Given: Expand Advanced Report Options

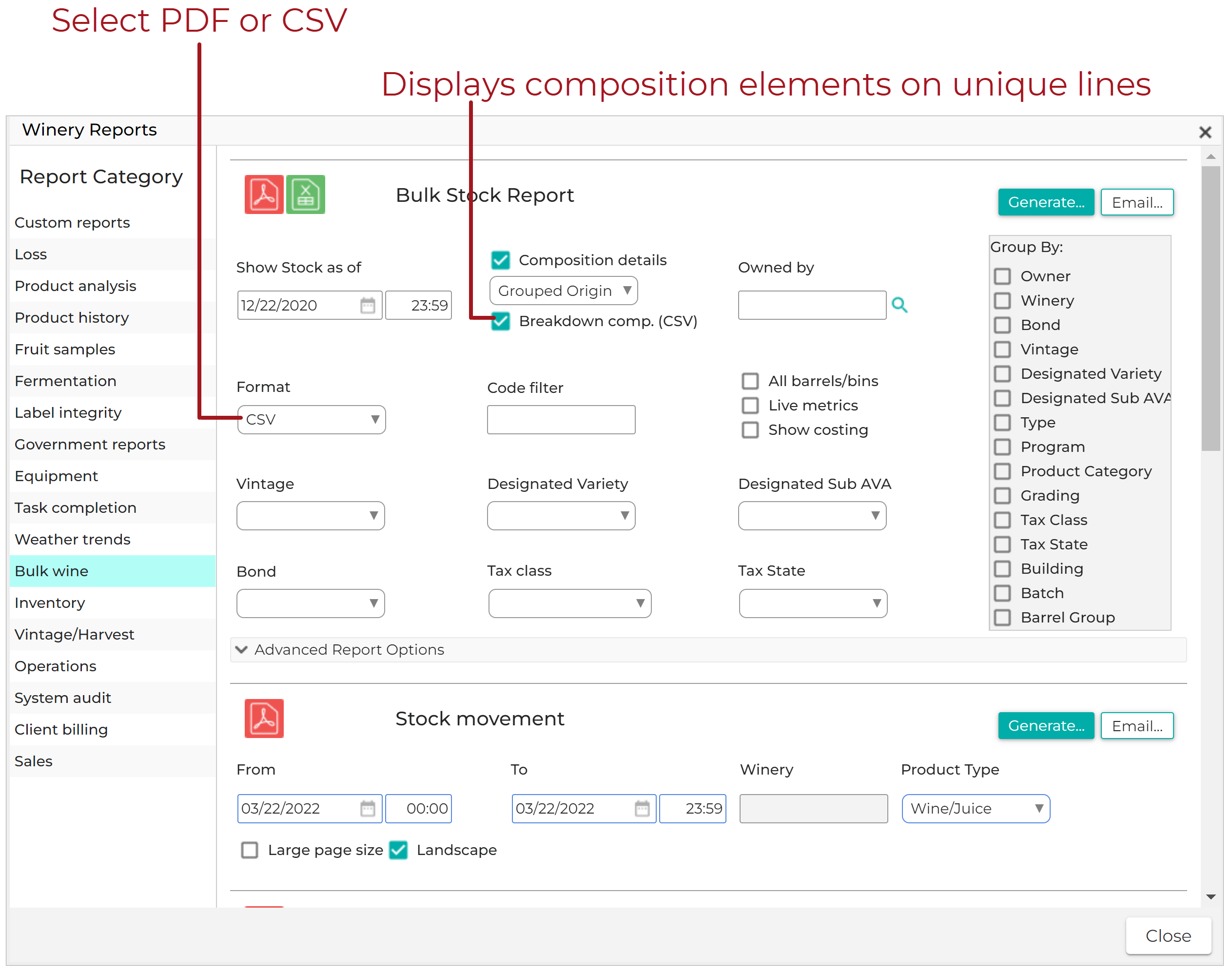Looking at the screenshot, I should point(709,650).
